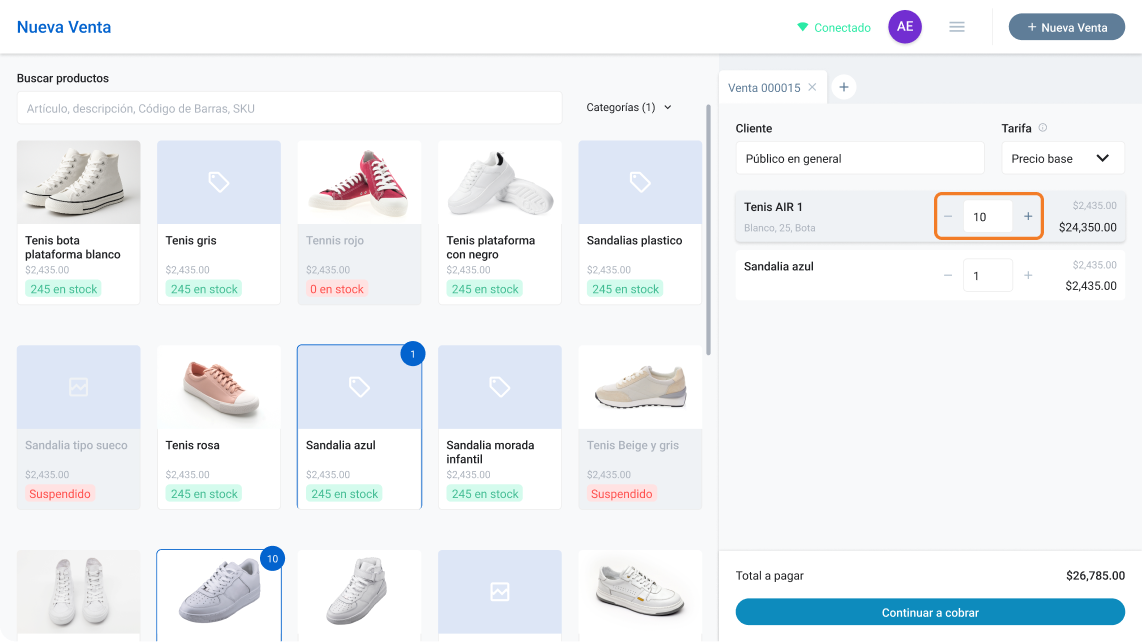1142x642 pixels.
Task: Select the Tenis Beige y gris image
Action: point(640,387)
